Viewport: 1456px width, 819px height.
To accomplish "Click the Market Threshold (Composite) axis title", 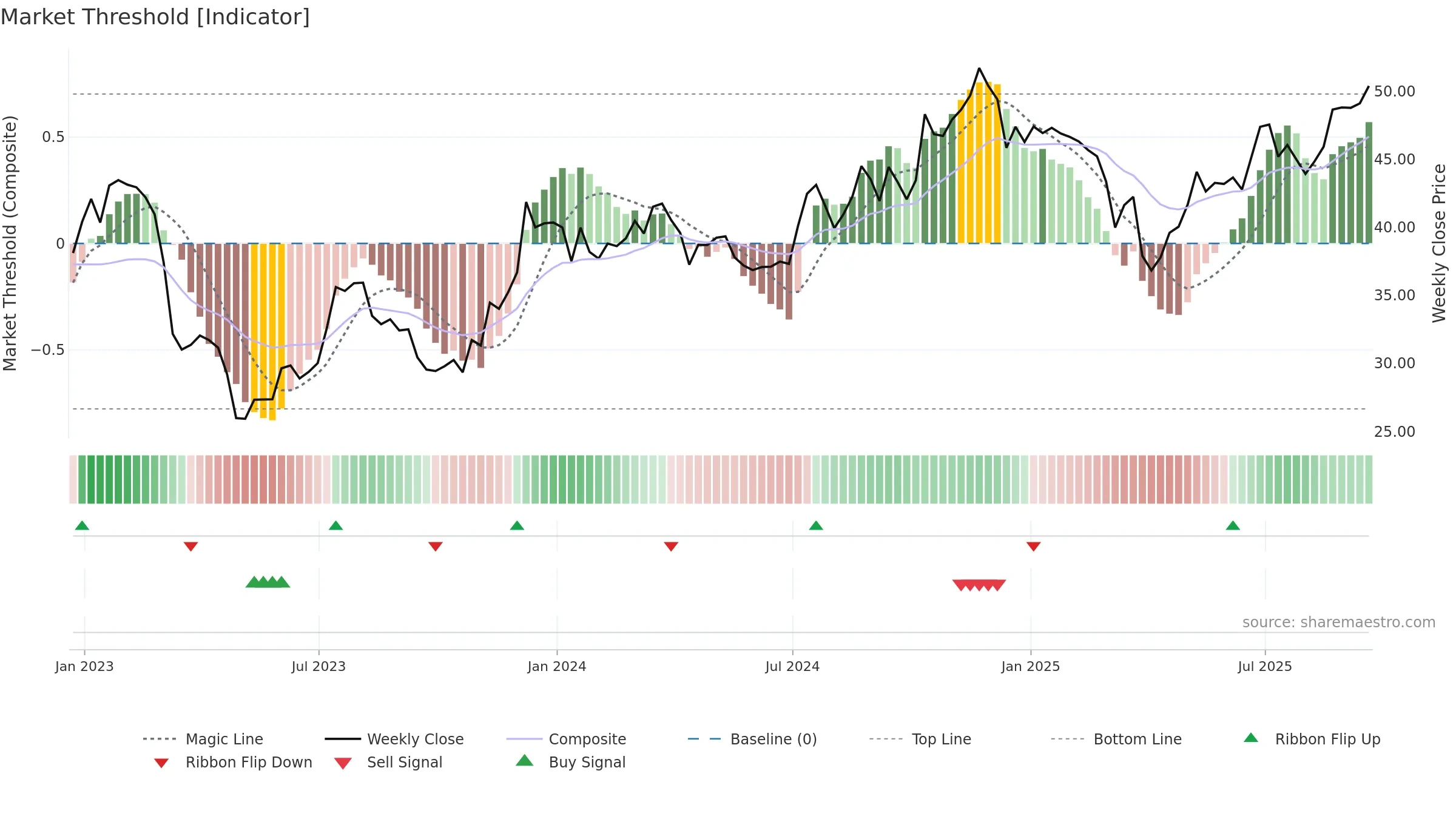I will (x=10, y=243).
